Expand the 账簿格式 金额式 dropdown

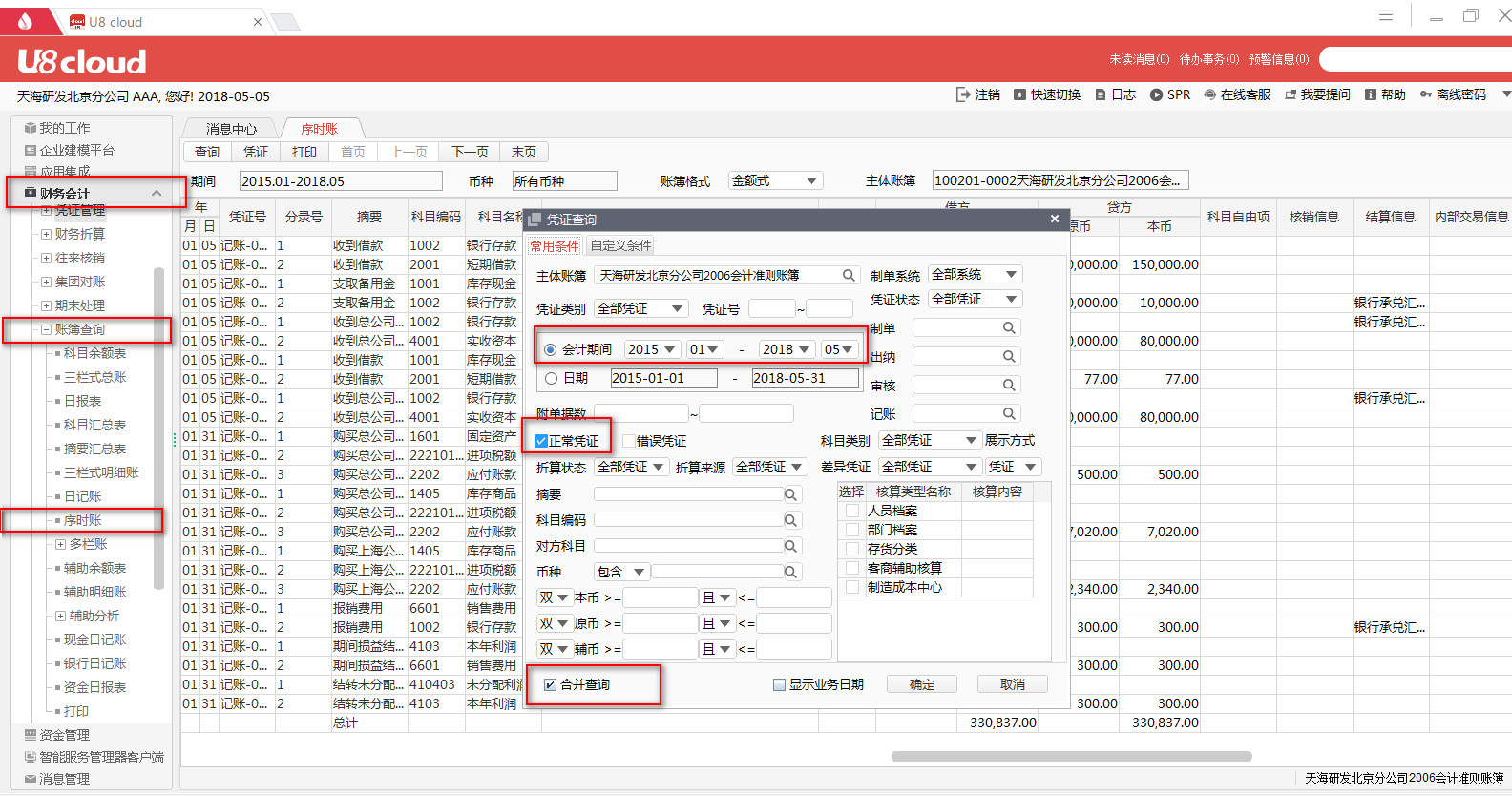point(811,180)
